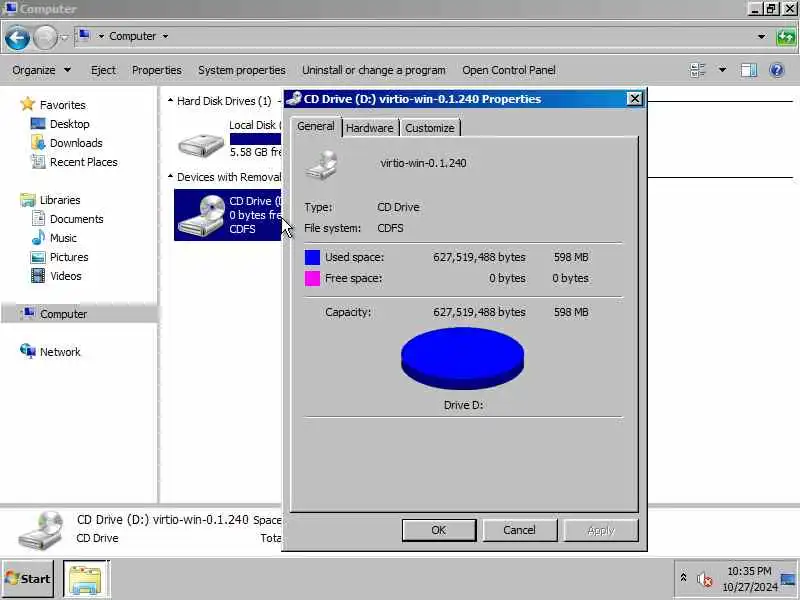
Task: Show hidden tray icons arrow
Action: [683, 578]
